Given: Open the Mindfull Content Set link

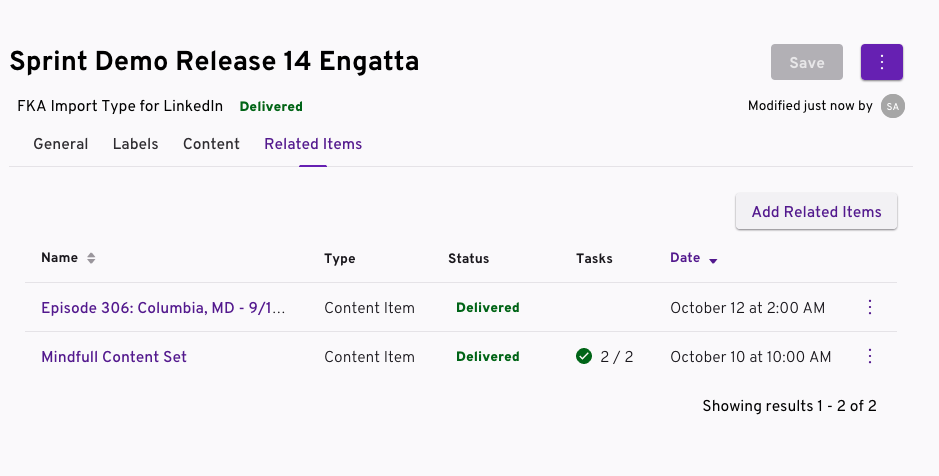Looking at the screenshot, I should point(114,357).
